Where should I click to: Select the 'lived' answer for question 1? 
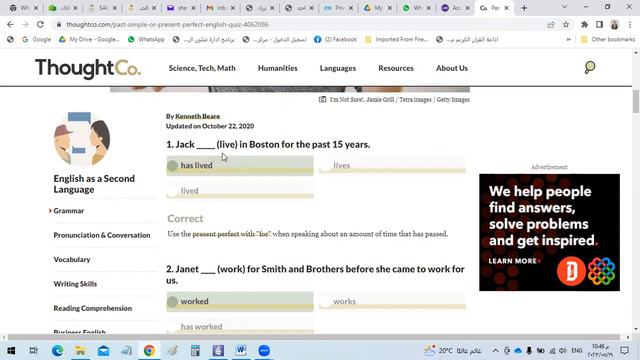click(240, 191)
